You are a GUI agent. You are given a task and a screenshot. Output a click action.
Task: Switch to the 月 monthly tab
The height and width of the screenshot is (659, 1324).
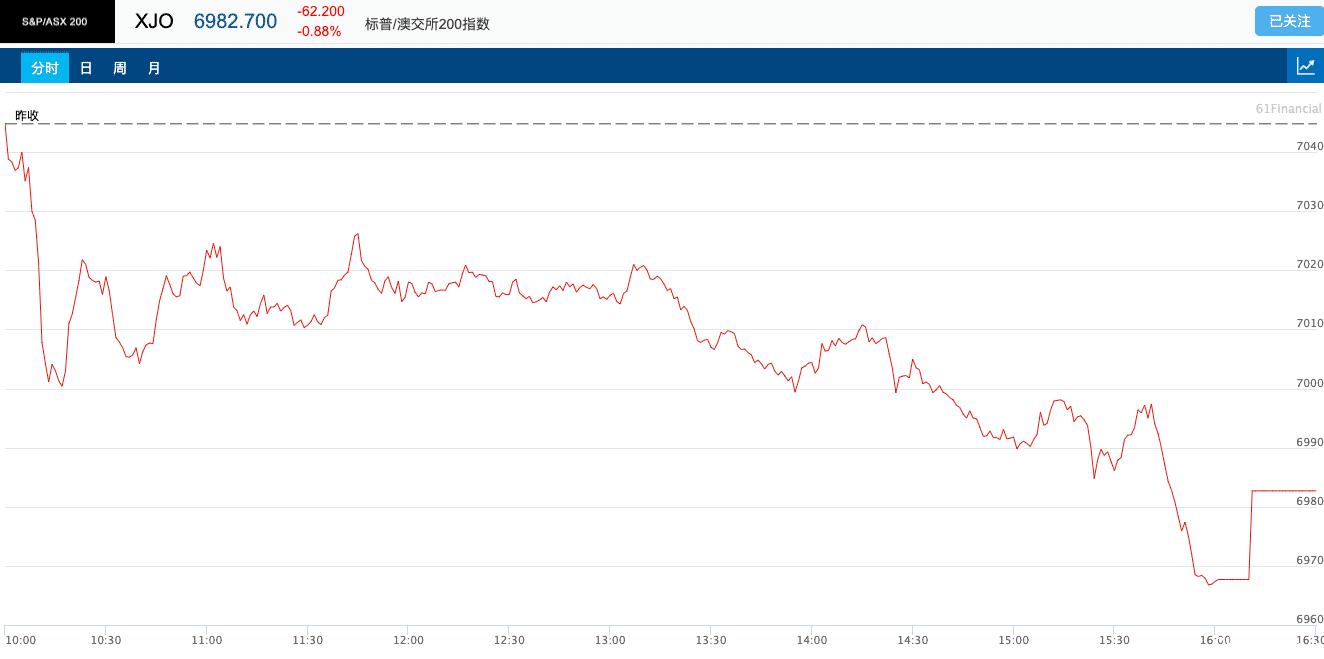(154, 68)
